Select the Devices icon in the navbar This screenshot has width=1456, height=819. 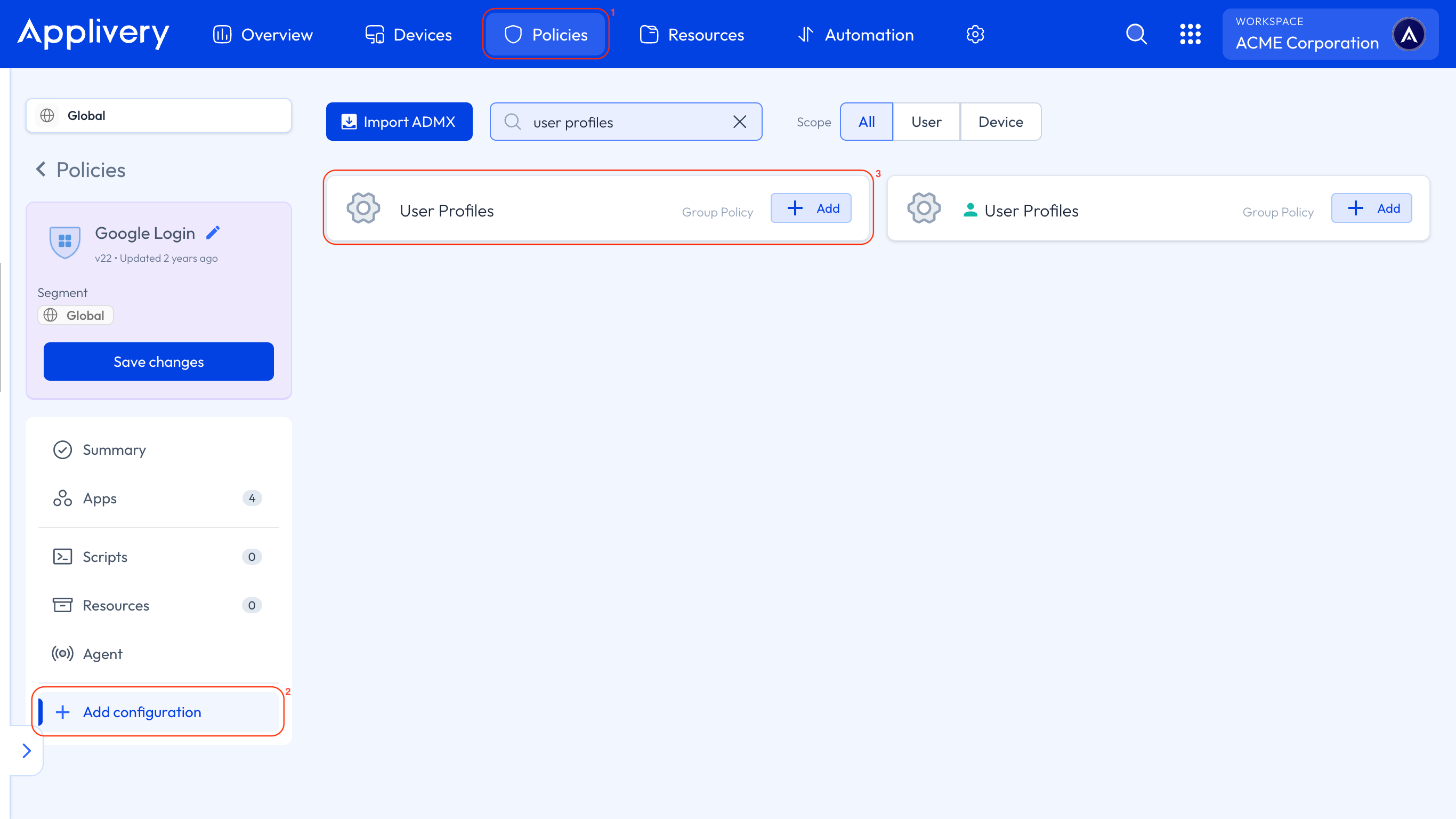(374, 34)
